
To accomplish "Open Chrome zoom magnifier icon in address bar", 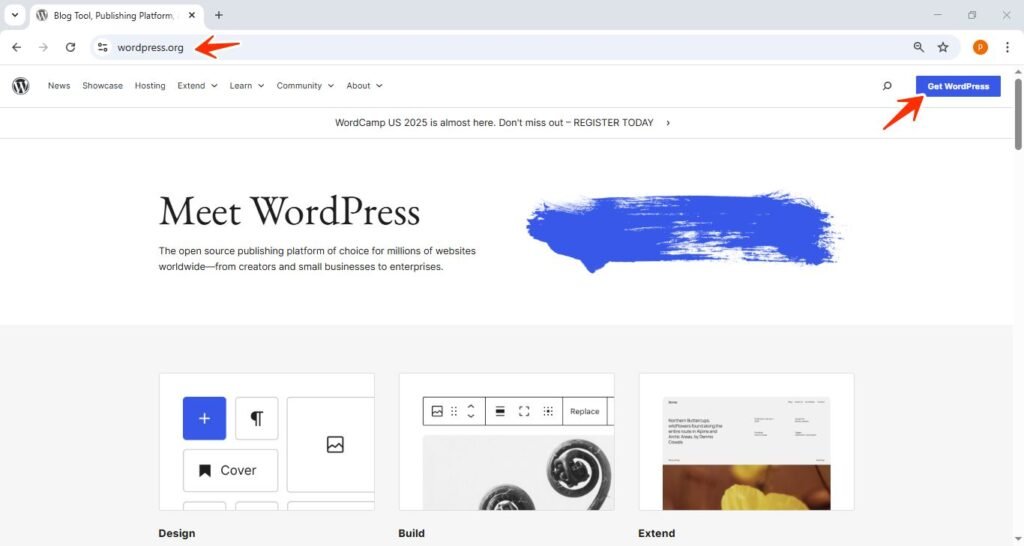I will [919, 47].
